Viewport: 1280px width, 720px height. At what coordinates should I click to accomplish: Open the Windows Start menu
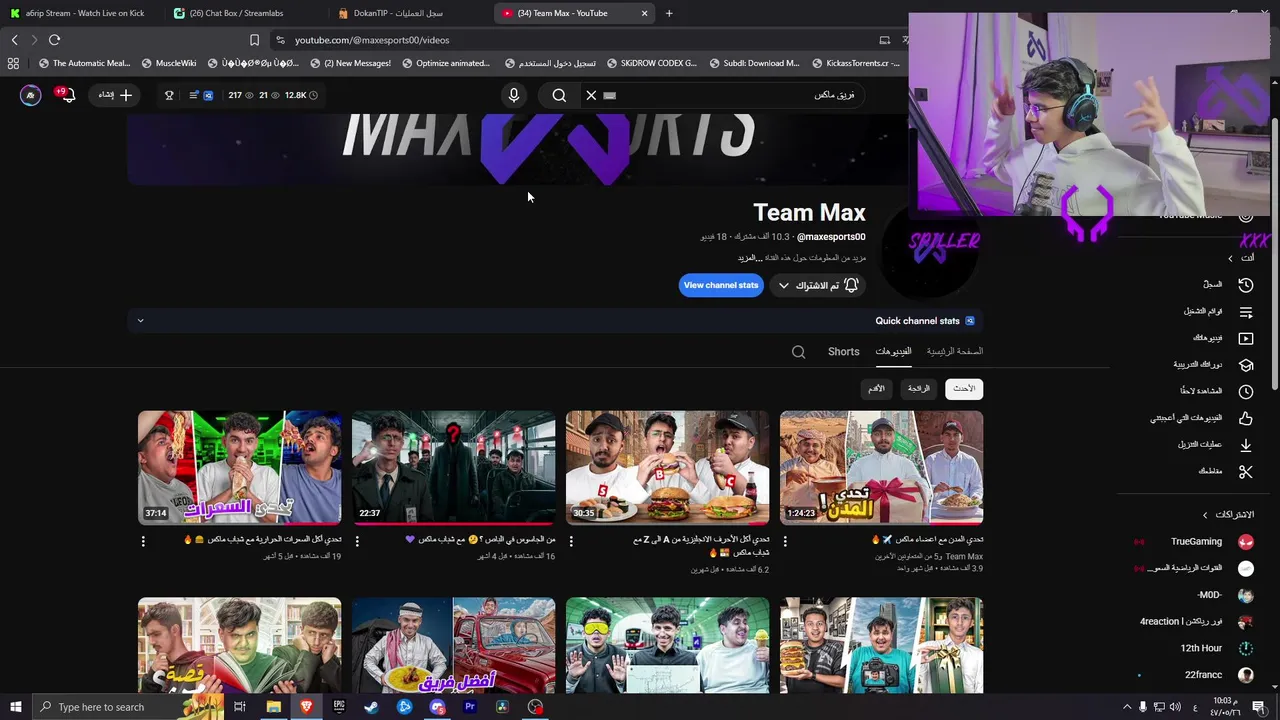(x=15, y=707)
